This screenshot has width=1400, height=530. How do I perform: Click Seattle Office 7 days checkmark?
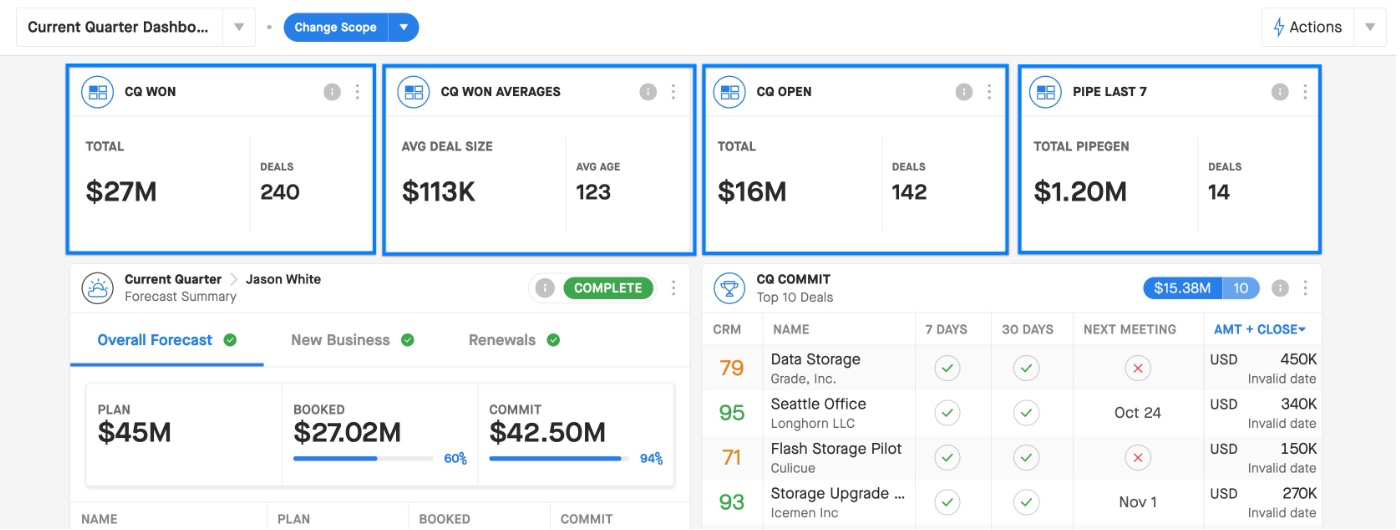[948, 412]
